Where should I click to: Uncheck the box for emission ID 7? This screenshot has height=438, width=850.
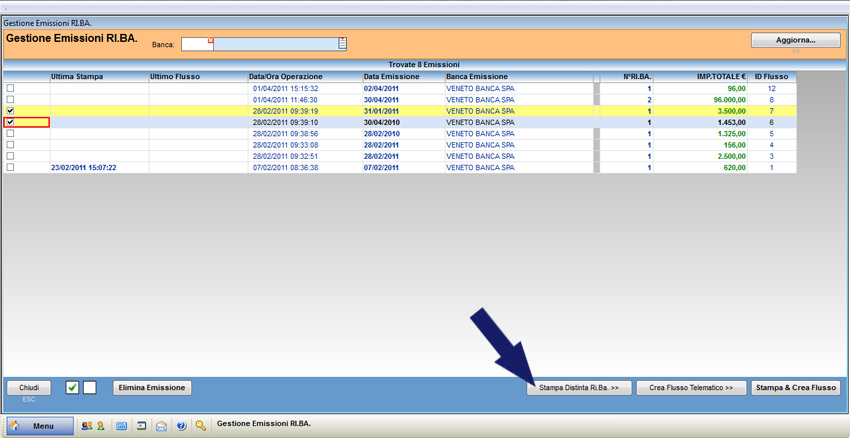pyautogui.click(x=11, y=111)
